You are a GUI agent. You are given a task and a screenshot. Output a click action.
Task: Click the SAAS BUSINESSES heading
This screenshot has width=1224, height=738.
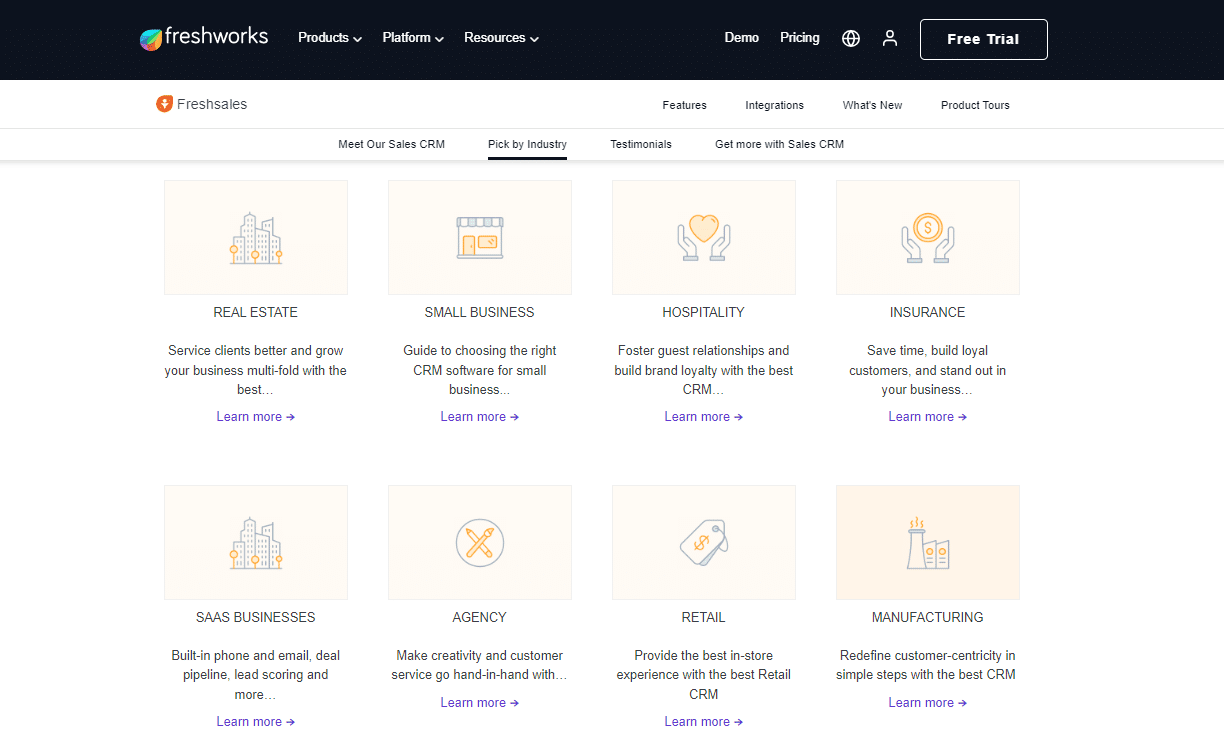click(256, 617)
